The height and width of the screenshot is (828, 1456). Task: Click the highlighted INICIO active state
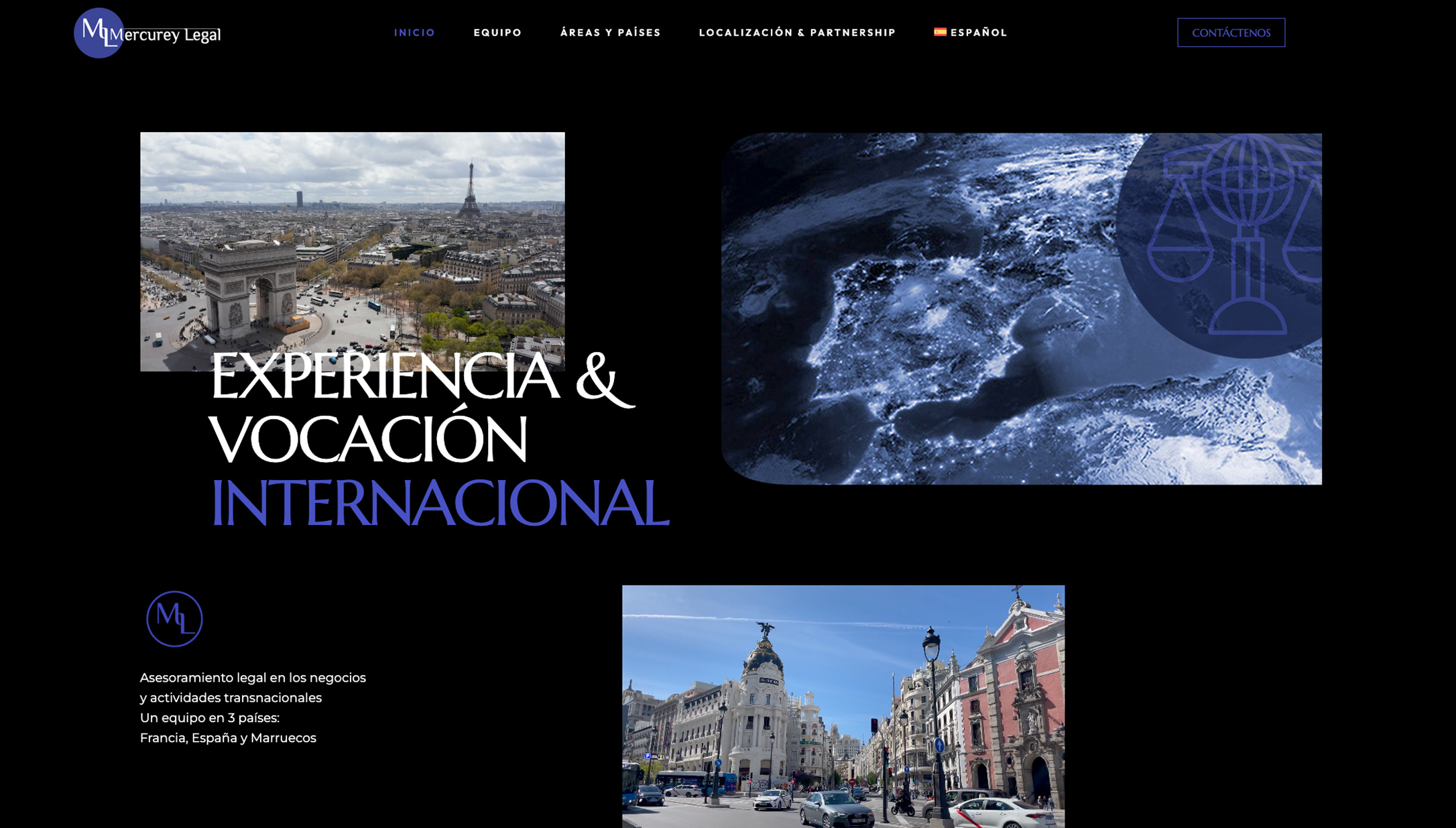(x=415, y=32)
